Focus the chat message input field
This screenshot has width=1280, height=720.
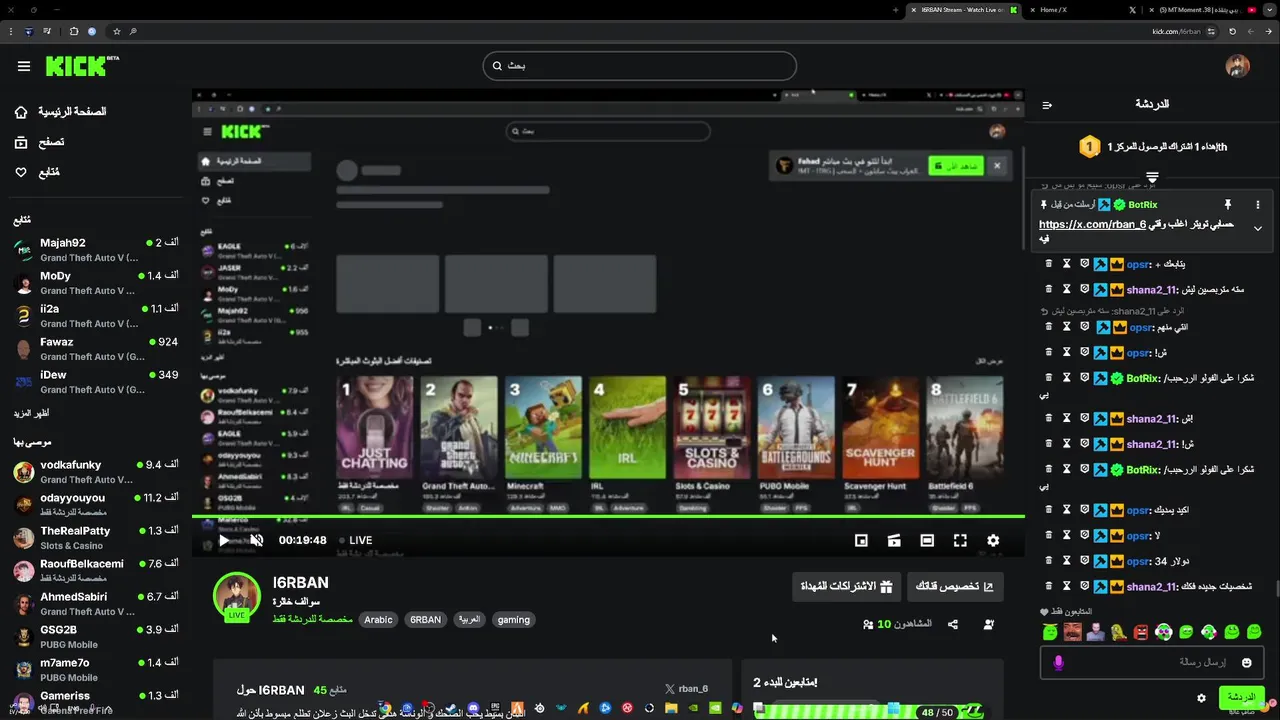click(x=1152, y=662)
